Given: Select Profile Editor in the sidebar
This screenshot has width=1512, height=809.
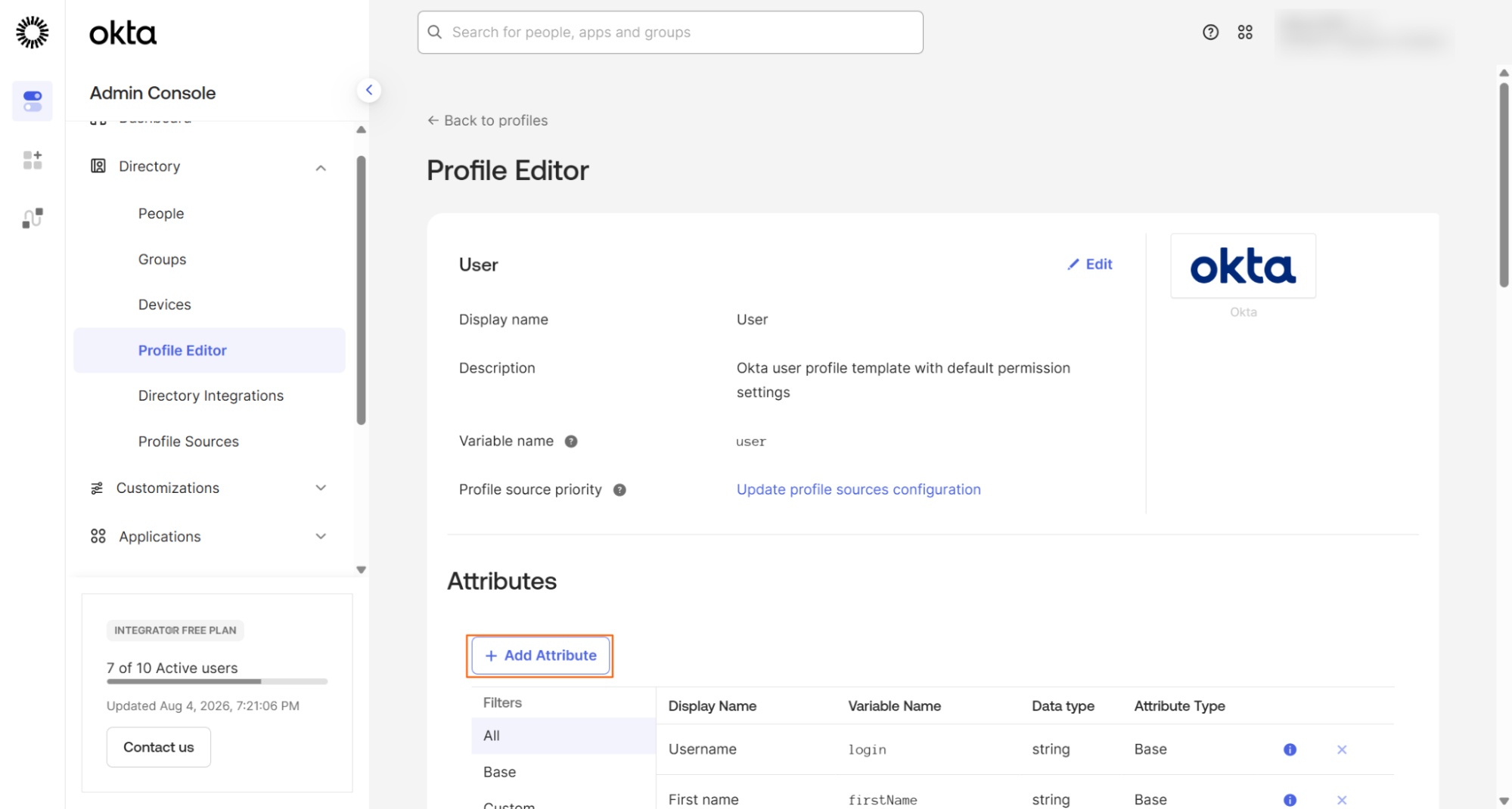Looking at the screenshot, I should pos(210,350).
